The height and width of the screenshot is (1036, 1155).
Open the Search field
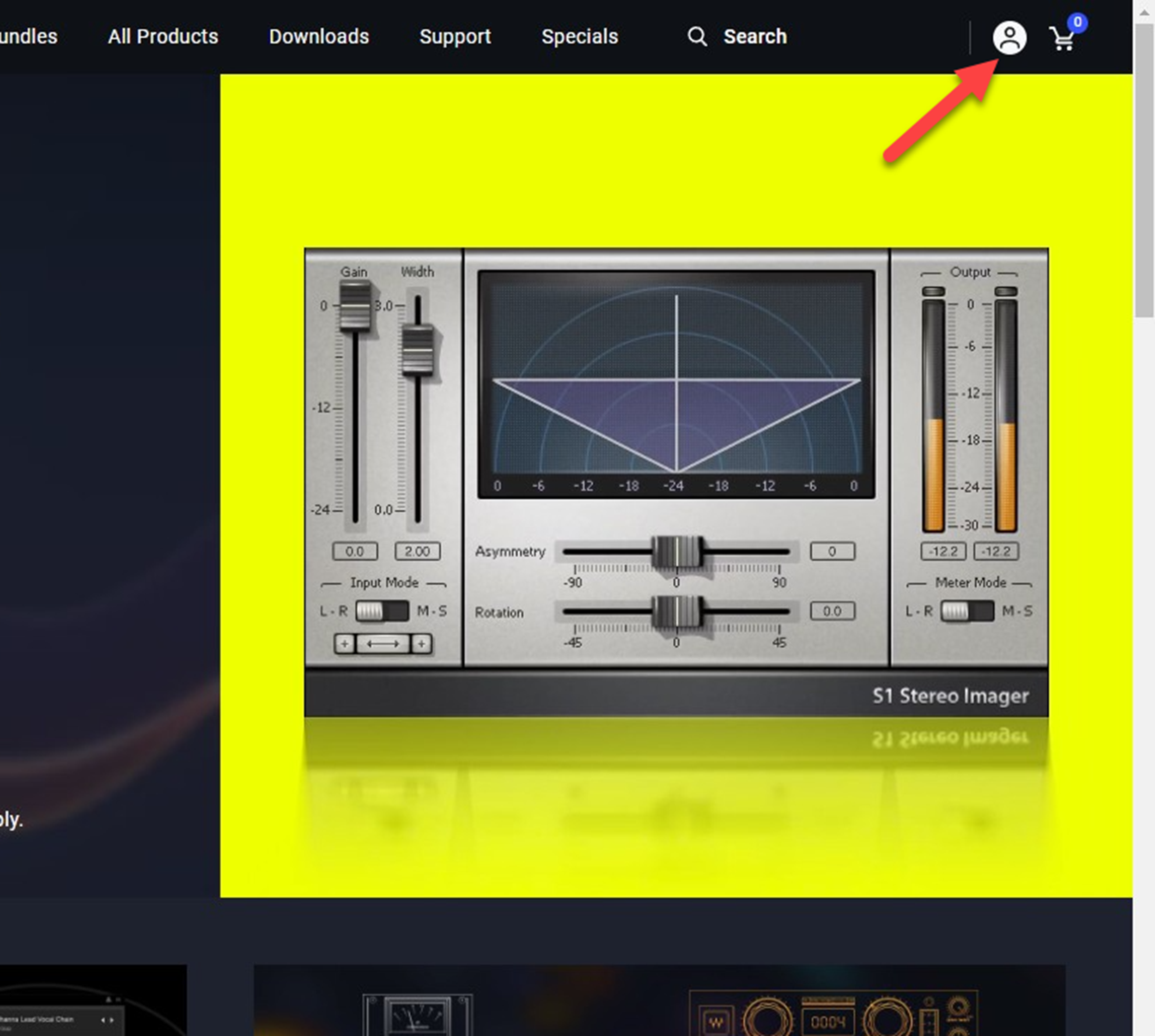coord(755,37)
